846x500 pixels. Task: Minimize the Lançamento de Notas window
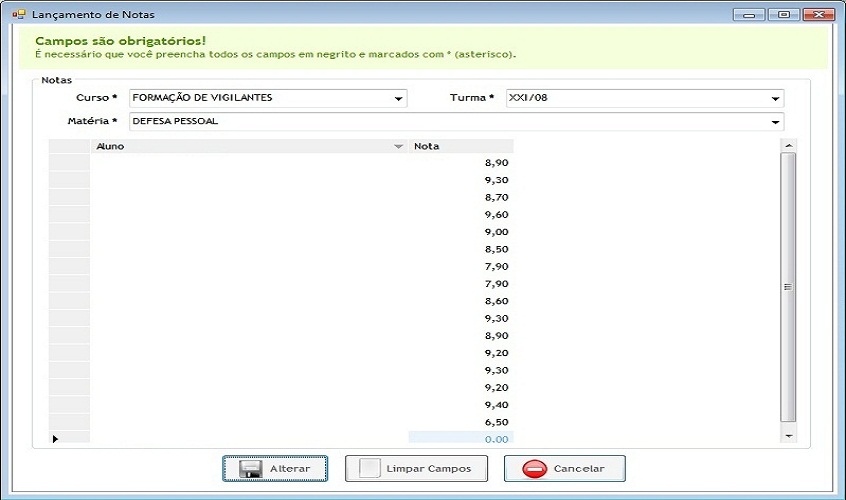tap(749, 15)
